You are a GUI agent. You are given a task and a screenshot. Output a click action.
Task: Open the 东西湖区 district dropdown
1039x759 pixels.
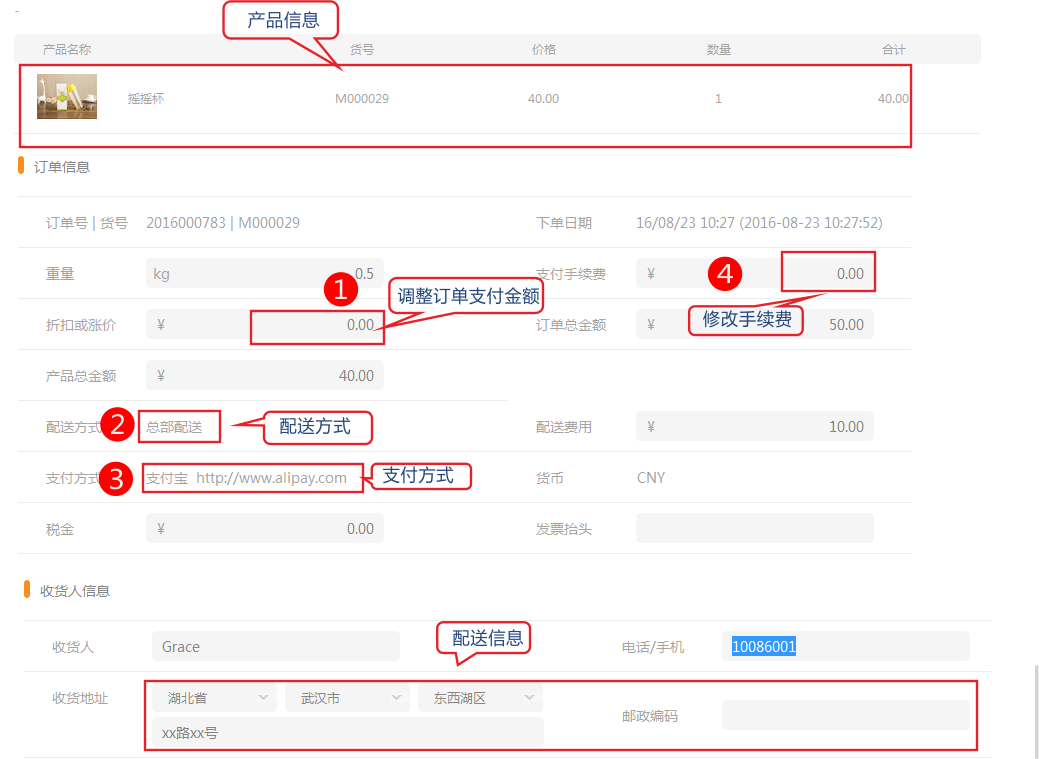click(480, 698)
